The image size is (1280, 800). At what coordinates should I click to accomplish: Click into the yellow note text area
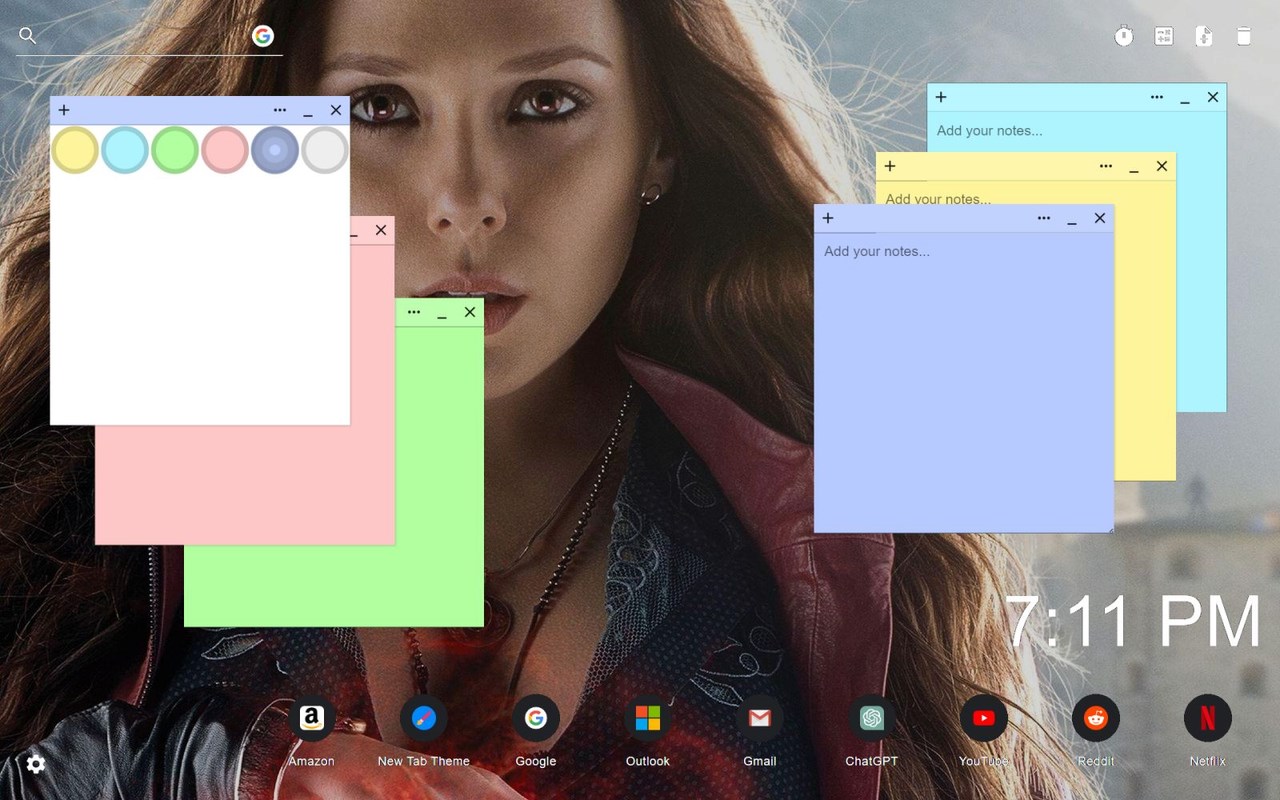(1026, 194)
